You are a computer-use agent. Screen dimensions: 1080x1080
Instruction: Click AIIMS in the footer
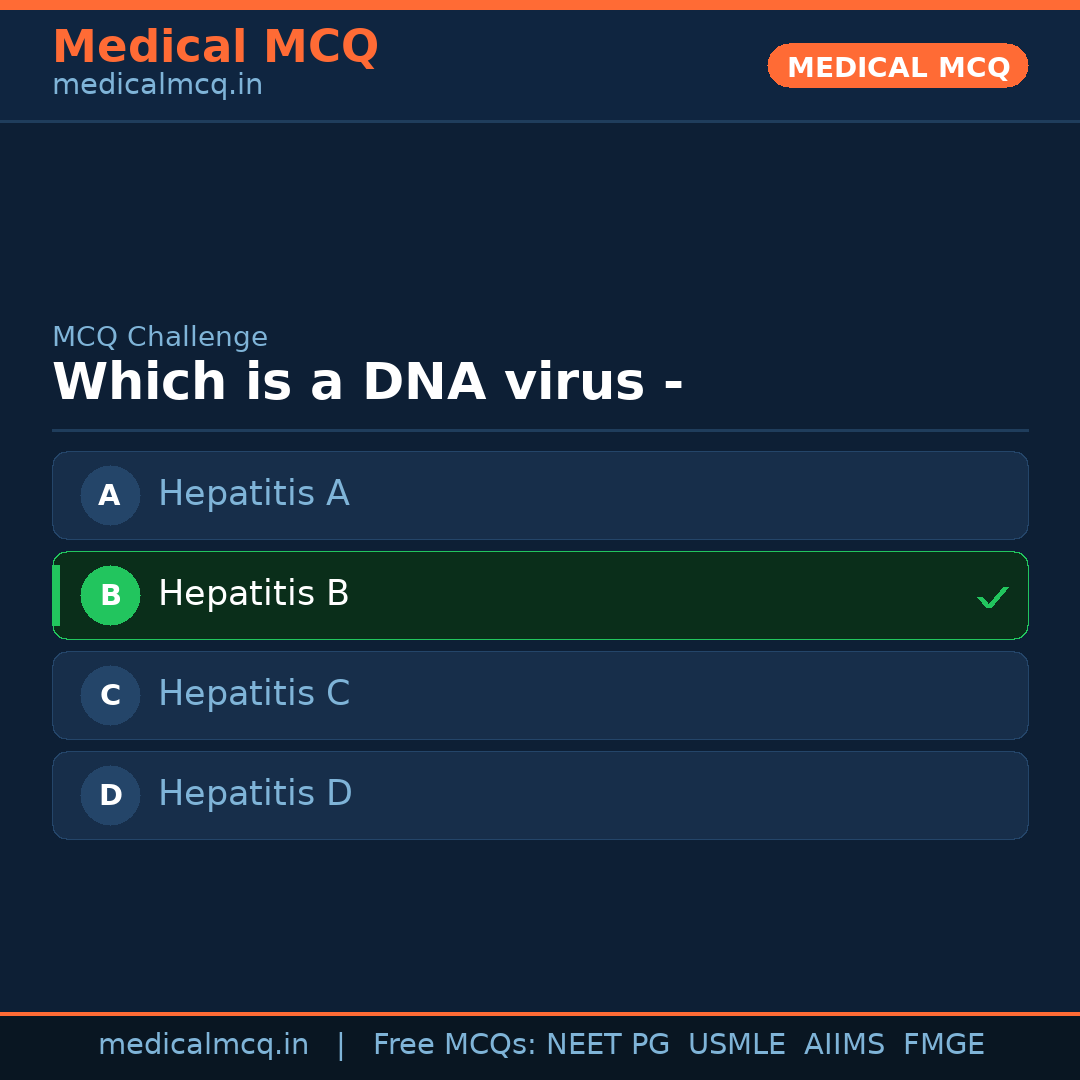point(844,1045)
